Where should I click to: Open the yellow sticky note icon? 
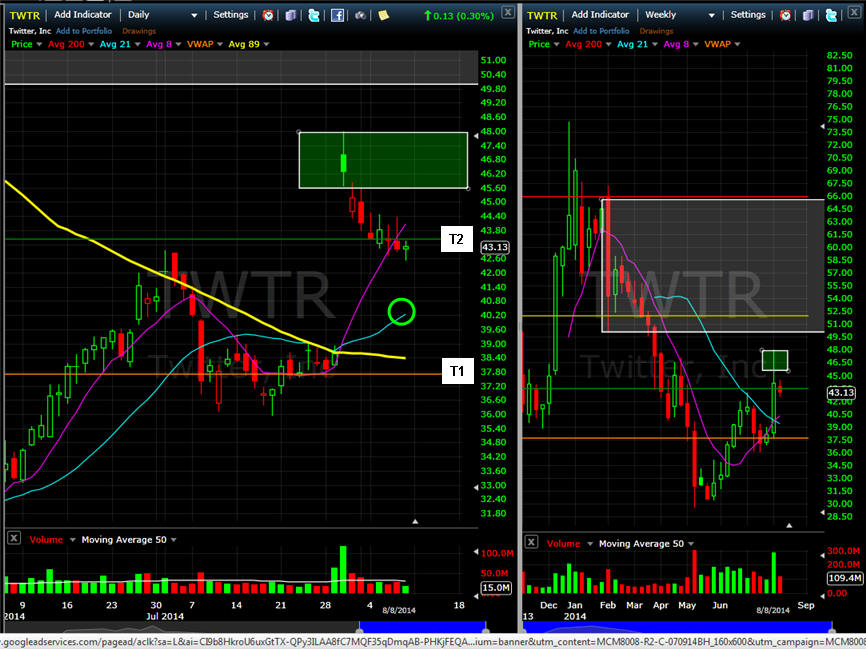pyautogui.click(x=383, y=15)
